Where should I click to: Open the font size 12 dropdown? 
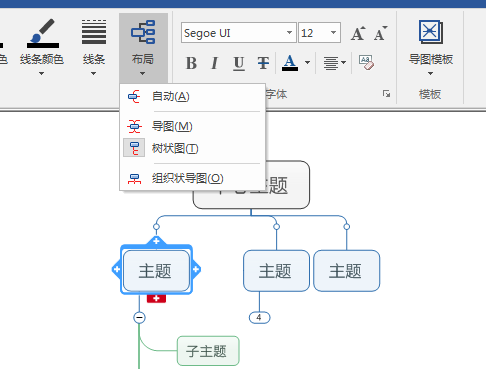pyautogui.click(x=333, y=33)
